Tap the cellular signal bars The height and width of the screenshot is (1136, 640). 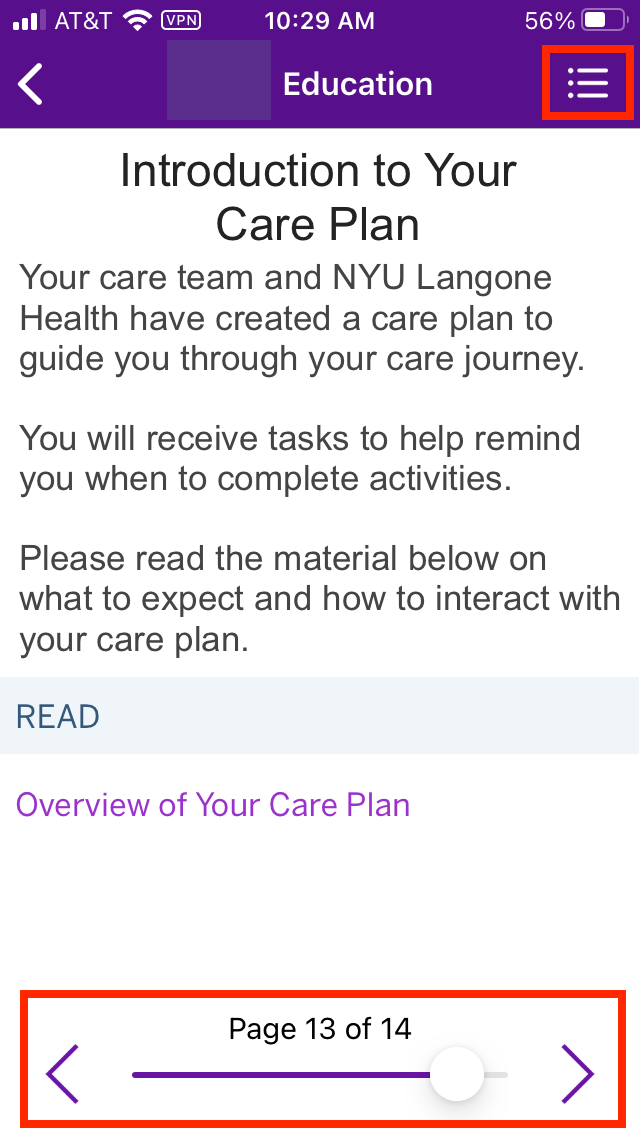28,20
